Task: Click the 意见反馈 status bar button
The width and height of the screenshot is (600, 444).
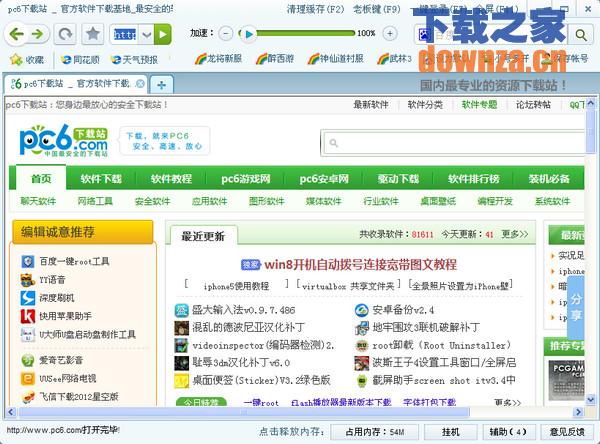Action: pos(567,432)
